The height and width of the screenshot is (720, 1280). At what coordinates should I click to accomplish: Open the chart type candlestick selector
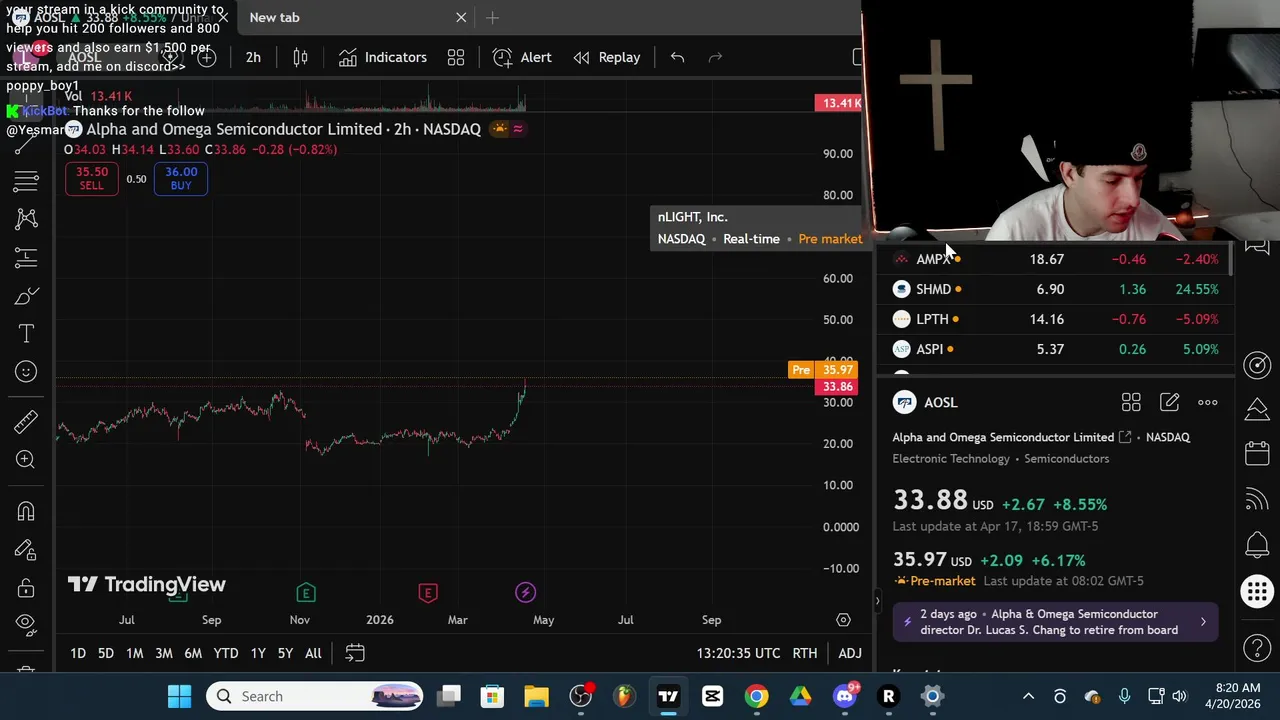(x=300, y=57)
